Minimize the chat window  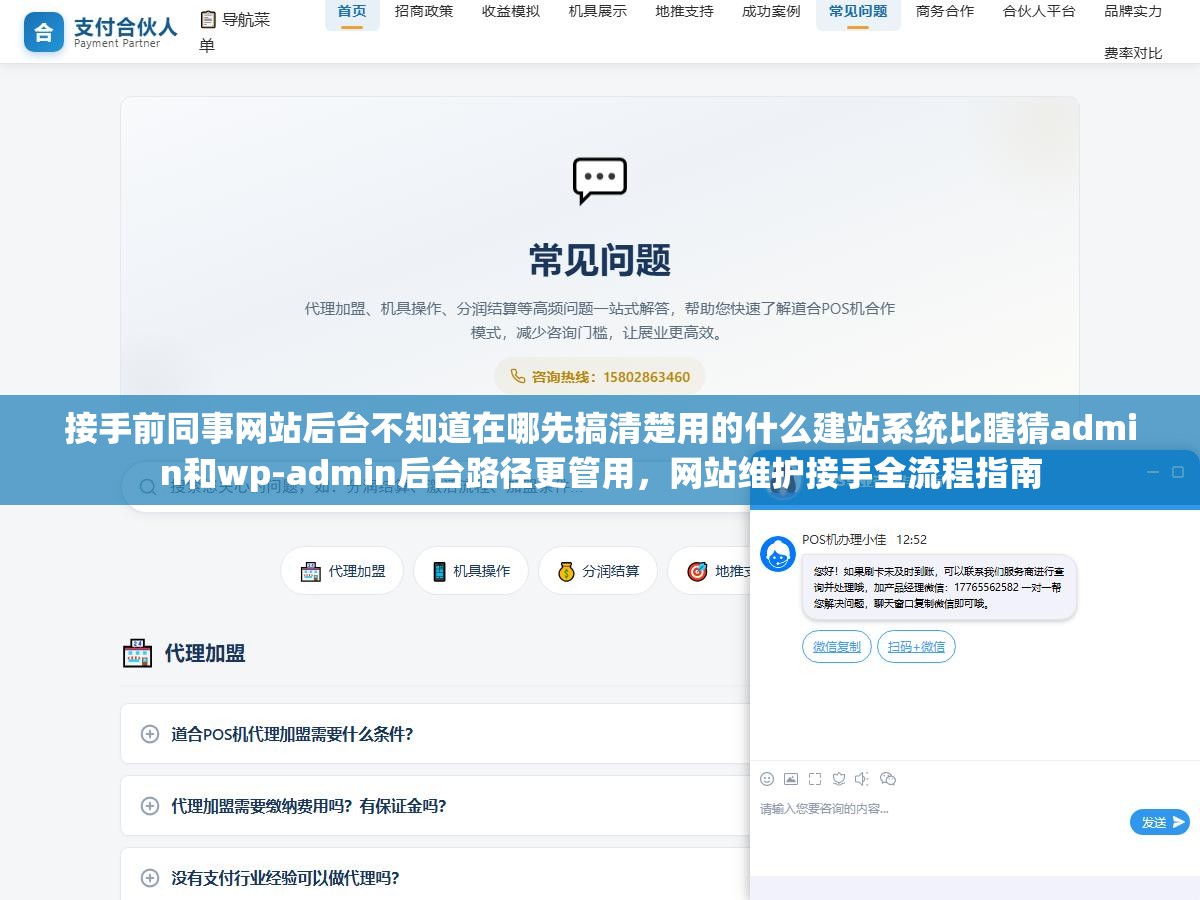pos(1151,471)
